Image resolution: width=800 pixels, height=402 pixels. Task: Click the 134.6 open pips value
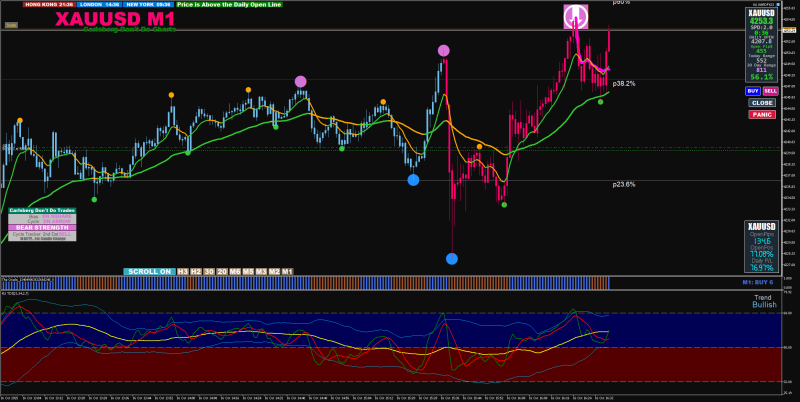(x=761, y=241)
